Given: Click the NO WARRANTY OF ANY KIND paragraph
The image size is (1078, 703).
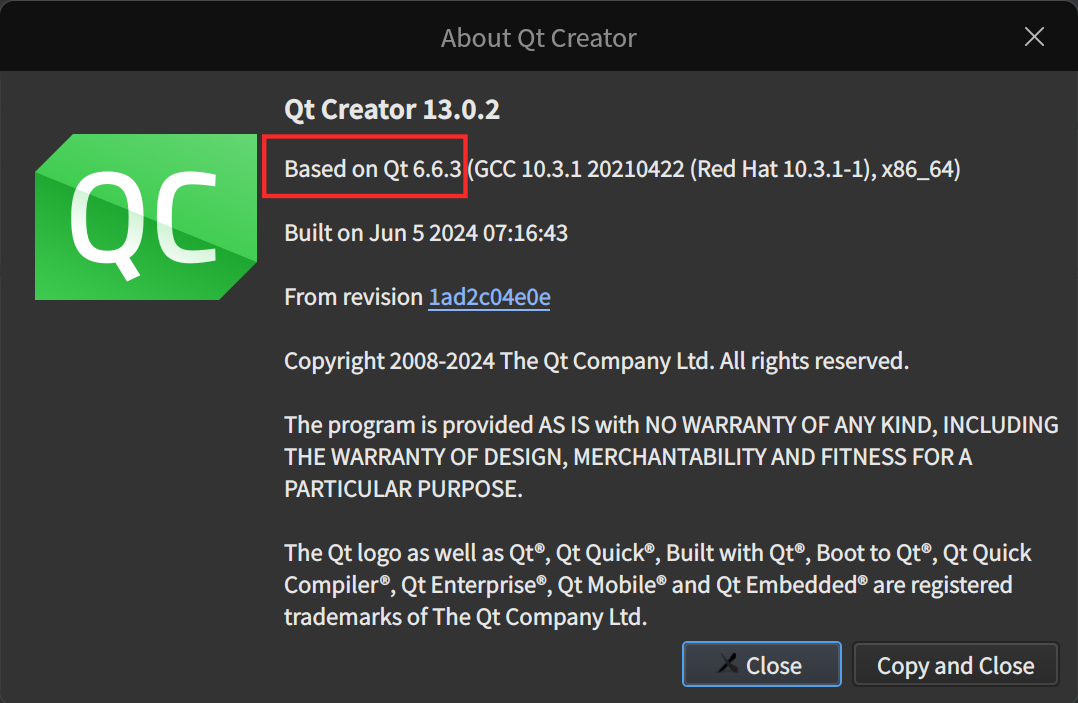Looking at the screenshot, I should pos(671,456).
